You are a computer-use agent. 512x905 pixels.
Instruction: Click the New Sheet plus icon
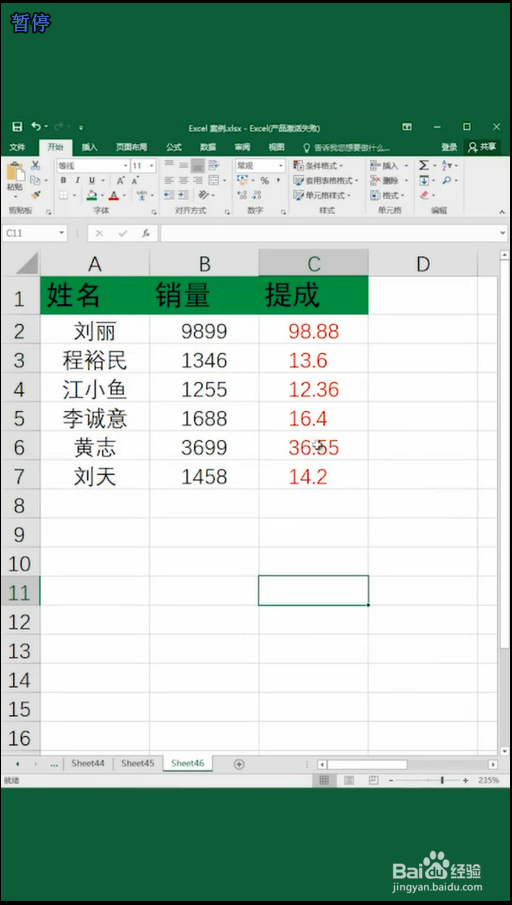pos(239,764)
